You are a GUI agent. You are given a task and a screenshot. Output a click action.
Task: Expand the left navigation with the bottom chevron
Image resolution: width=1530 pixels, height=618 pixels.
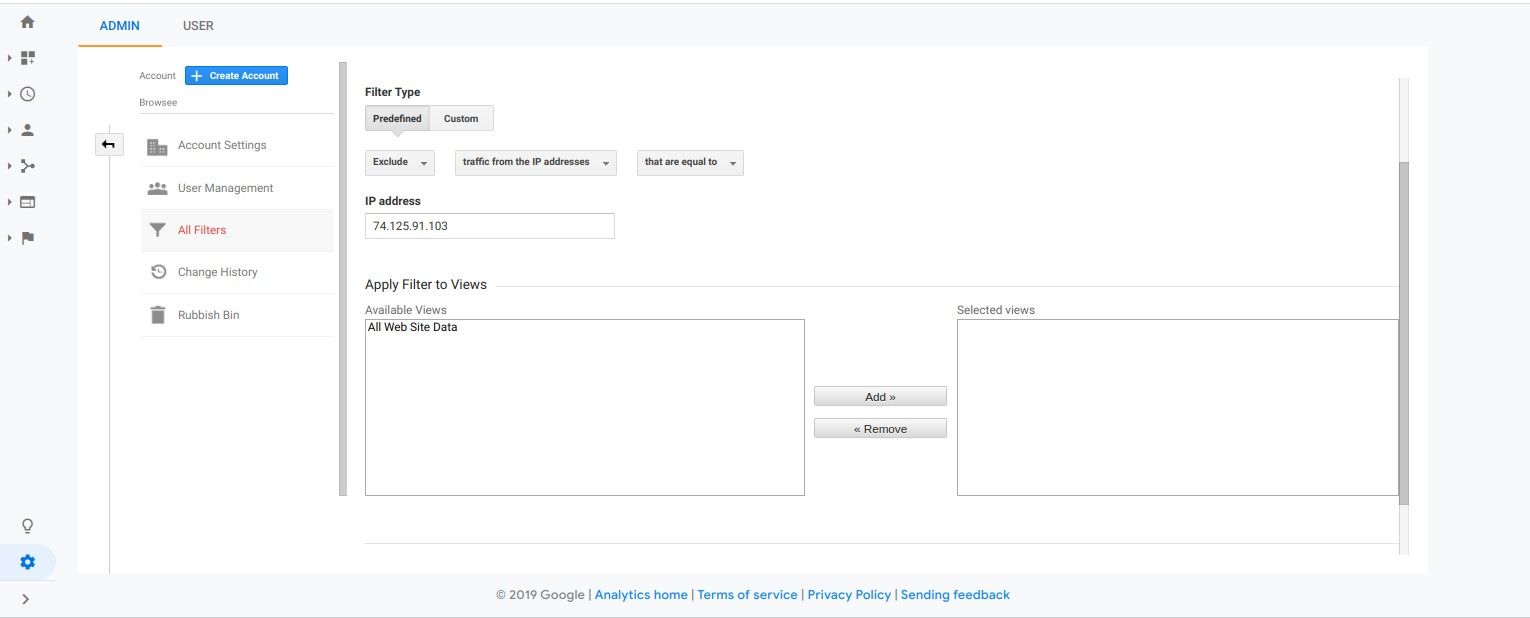(26, 599)
